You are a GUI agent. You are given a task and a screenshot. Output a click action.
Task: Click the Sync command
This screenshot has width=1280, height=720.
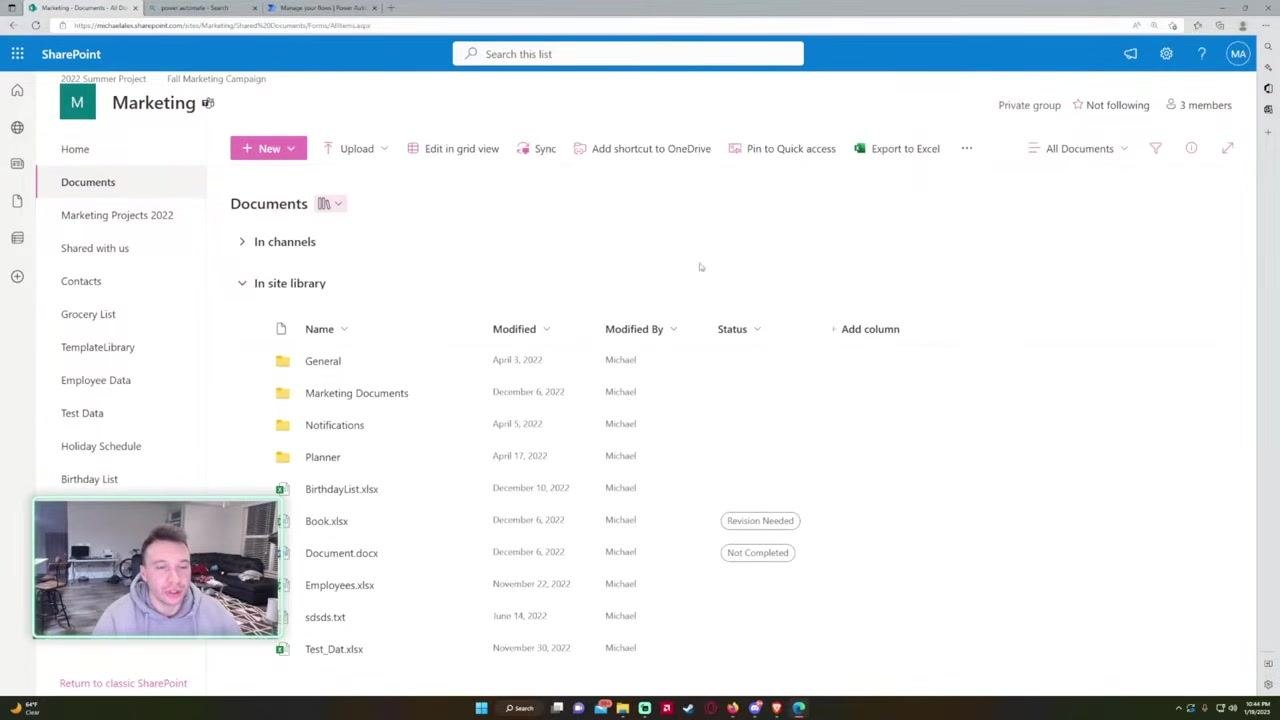click(x=536, y=148)
